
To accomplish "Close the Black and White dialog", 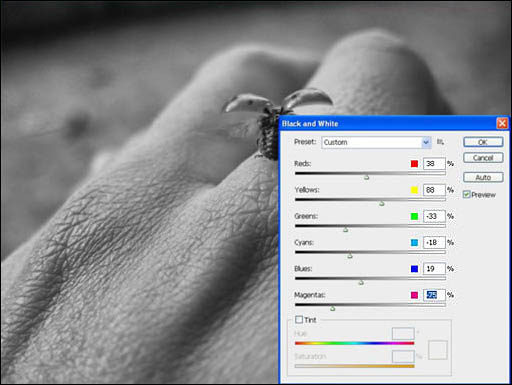I will (x=502, y=123).
